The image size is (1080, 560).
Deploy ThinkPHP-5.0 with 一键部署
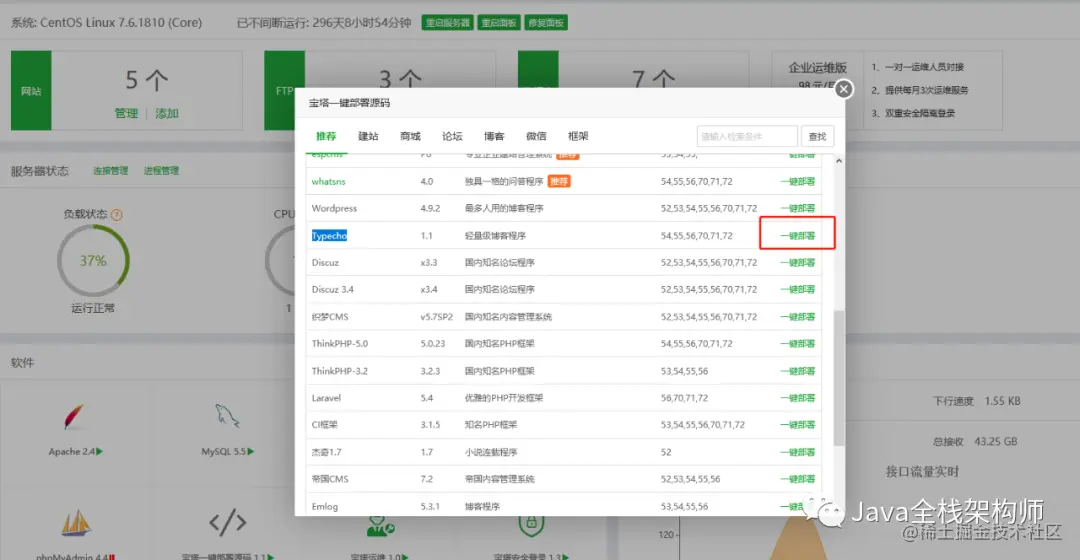(798, 344)
